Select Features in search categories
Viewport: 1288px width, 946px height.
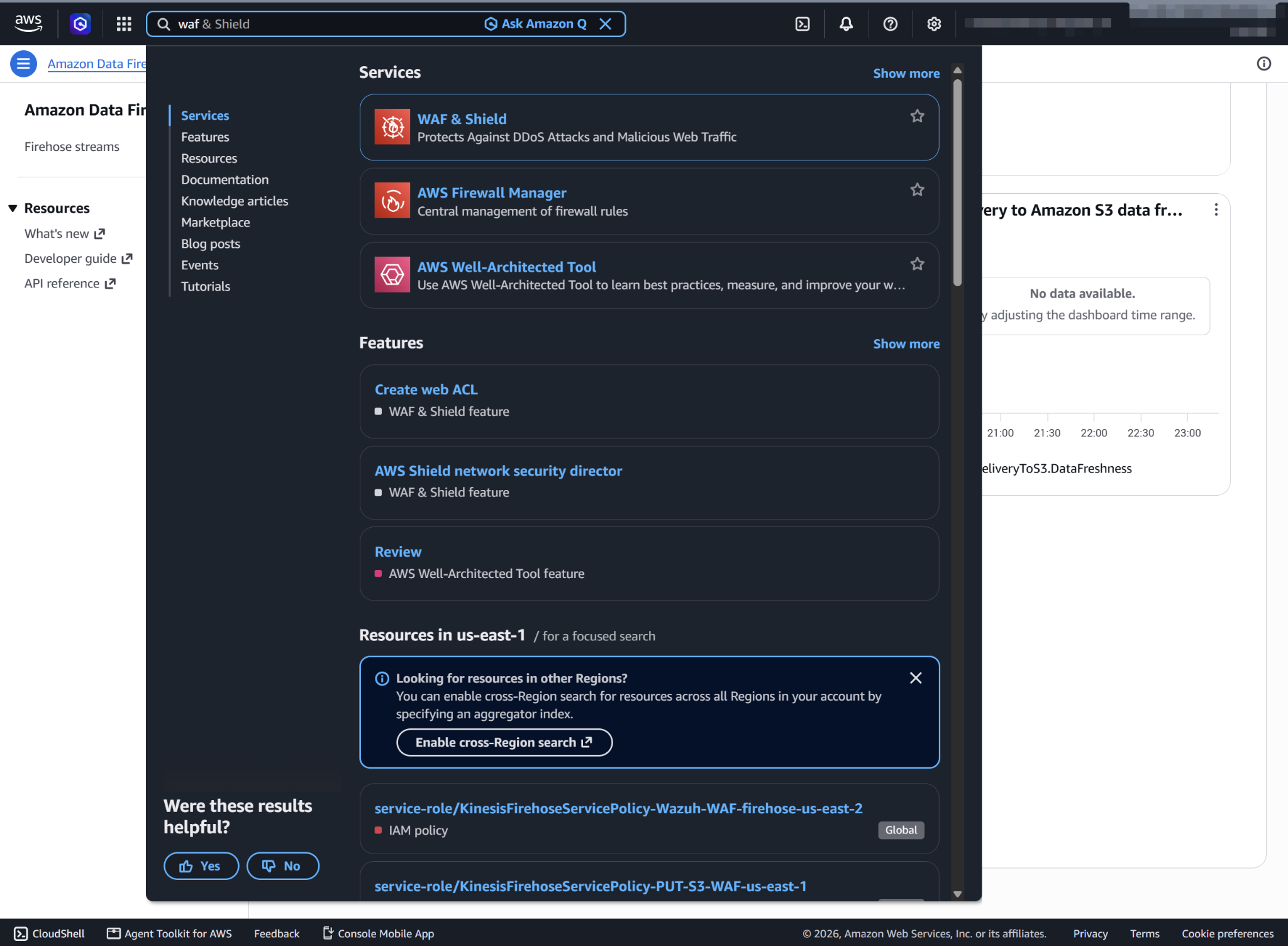205,137
